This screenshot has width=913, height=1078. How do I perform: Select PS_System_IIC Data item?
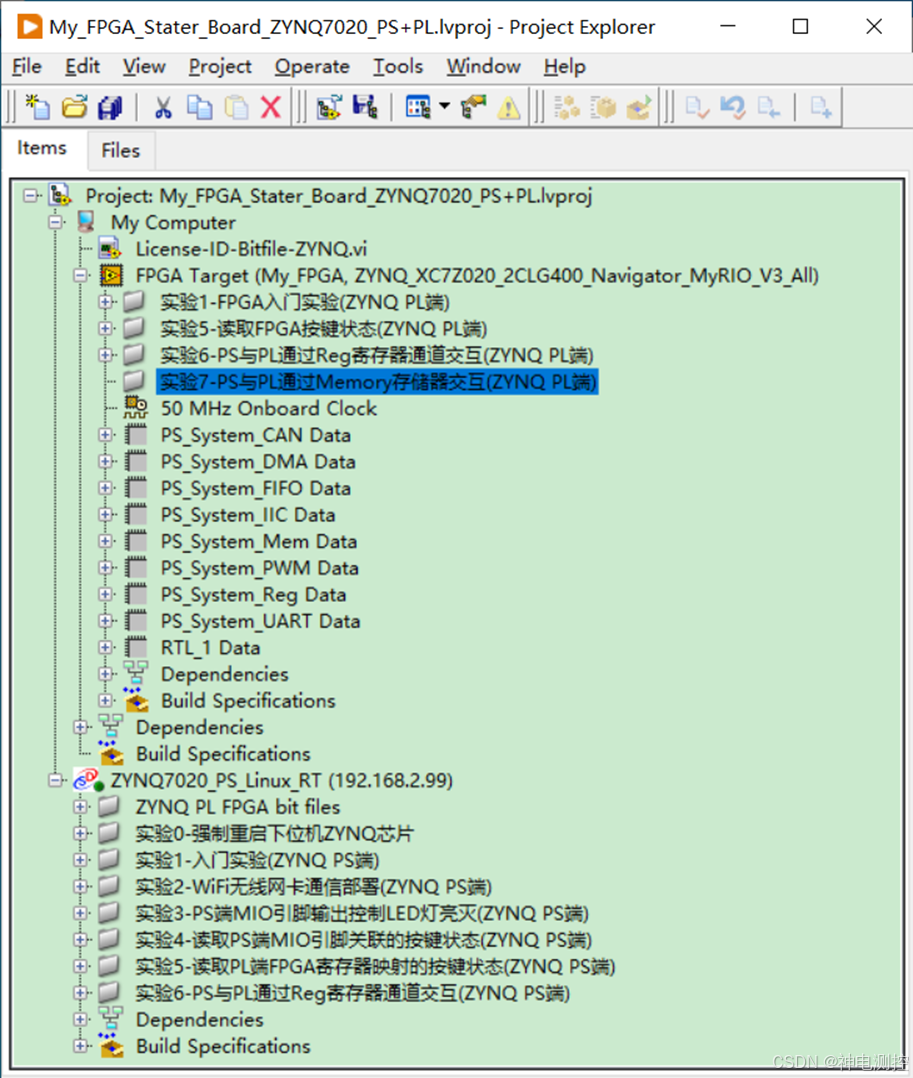[248, 515]
